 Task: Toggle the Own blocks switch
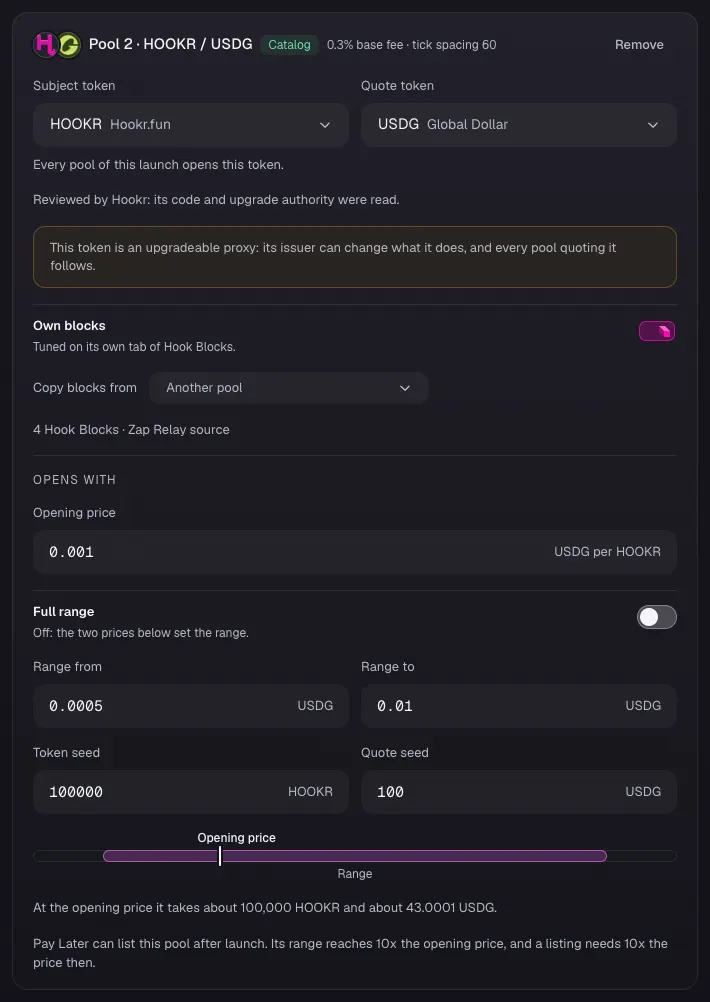pyautogui.click(x=657, y=331)
